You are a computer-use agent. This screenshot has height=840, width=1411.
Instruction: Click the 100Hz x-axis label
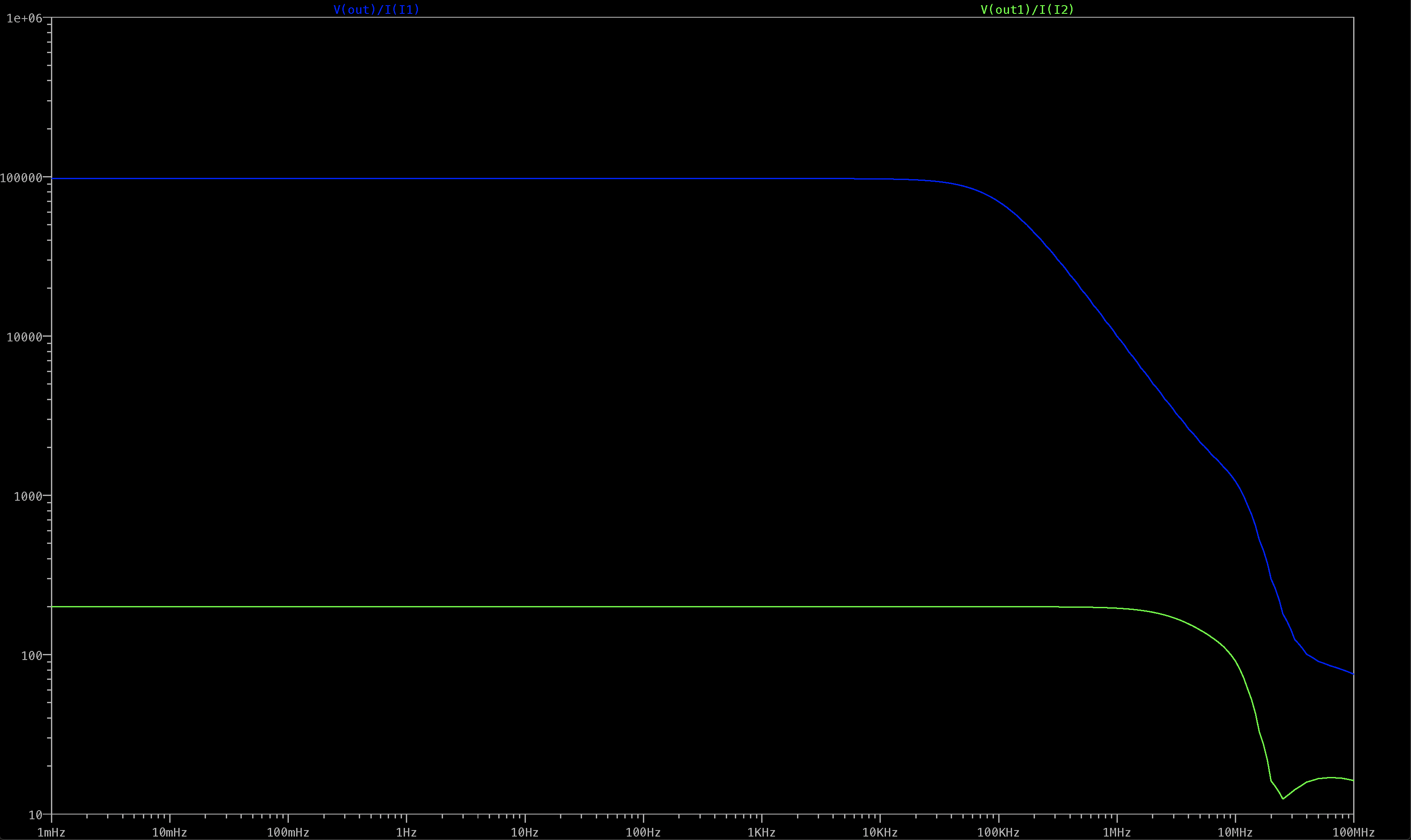click(x=643, y=833)
